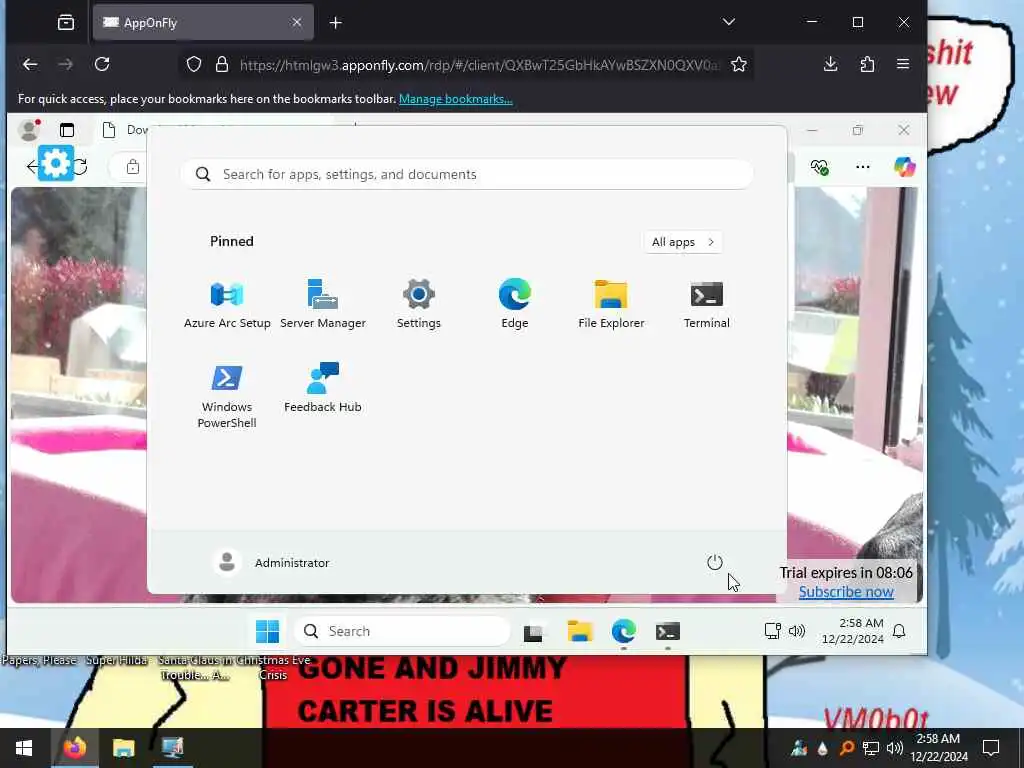Open Feedback Hub from Start menu
The height and width of the screenshot is (768, 1024).
tap(323, 388)
